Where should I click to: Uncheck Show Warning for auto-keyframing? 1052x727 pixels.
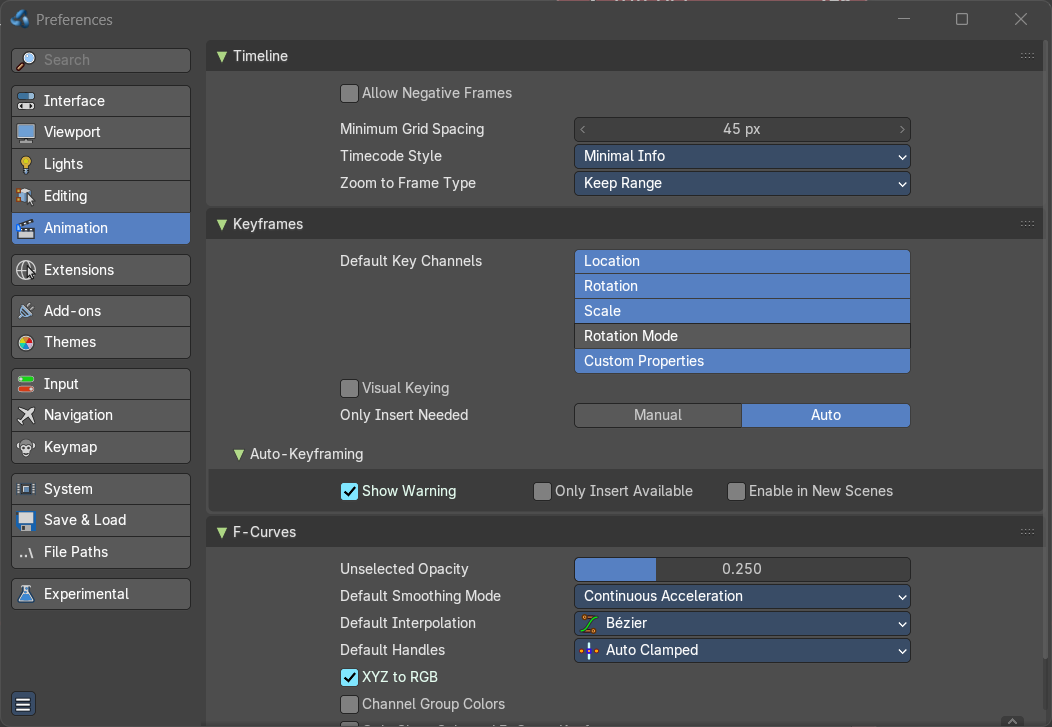[x=349, y=492]
